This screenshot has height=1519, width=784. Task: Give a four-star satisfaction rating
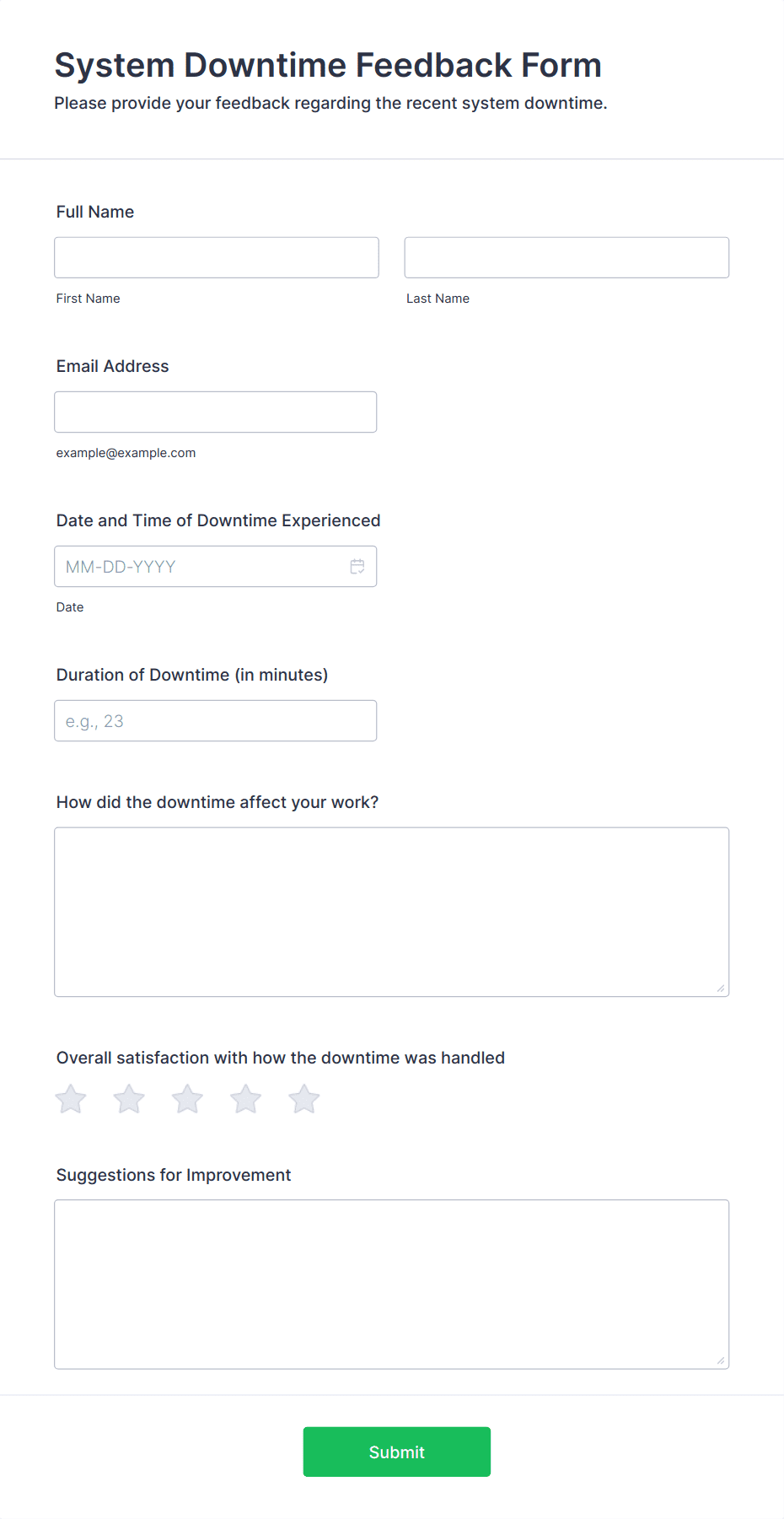[x=246, y=1099]
